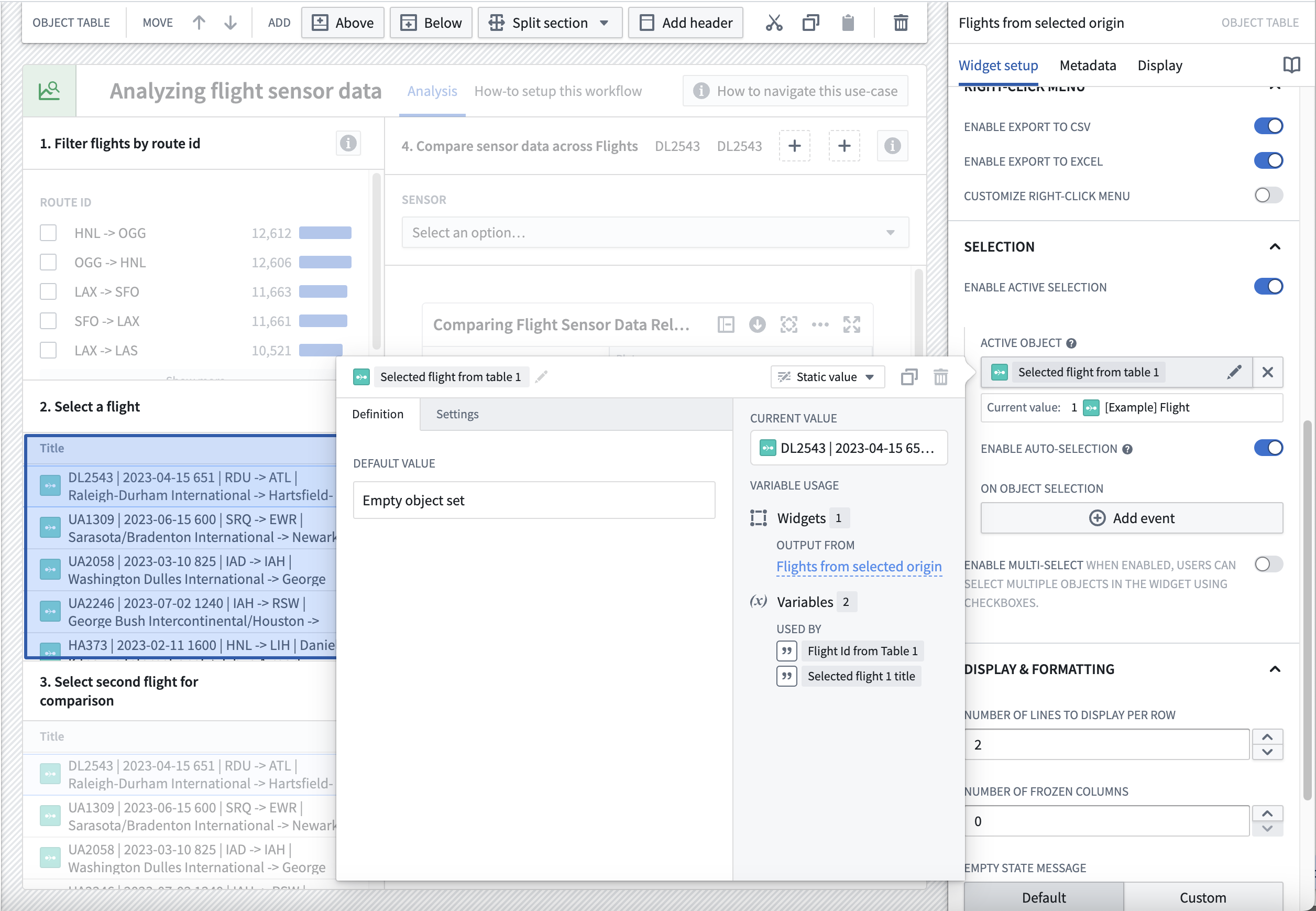This screenshot has height=911, width=1316.
Task: Cut the widget with the scissors icon
Action: [774, 23]
